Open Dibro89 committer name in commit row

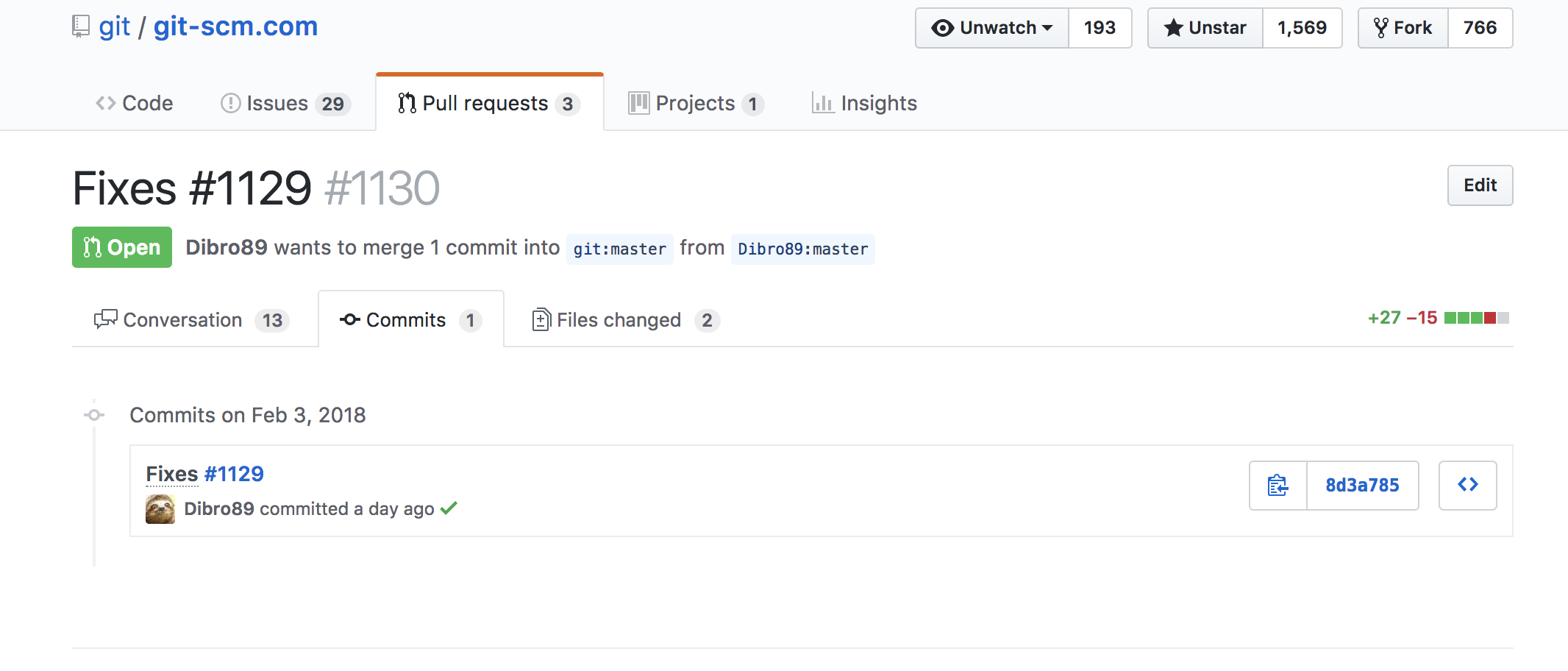point(219,509)
